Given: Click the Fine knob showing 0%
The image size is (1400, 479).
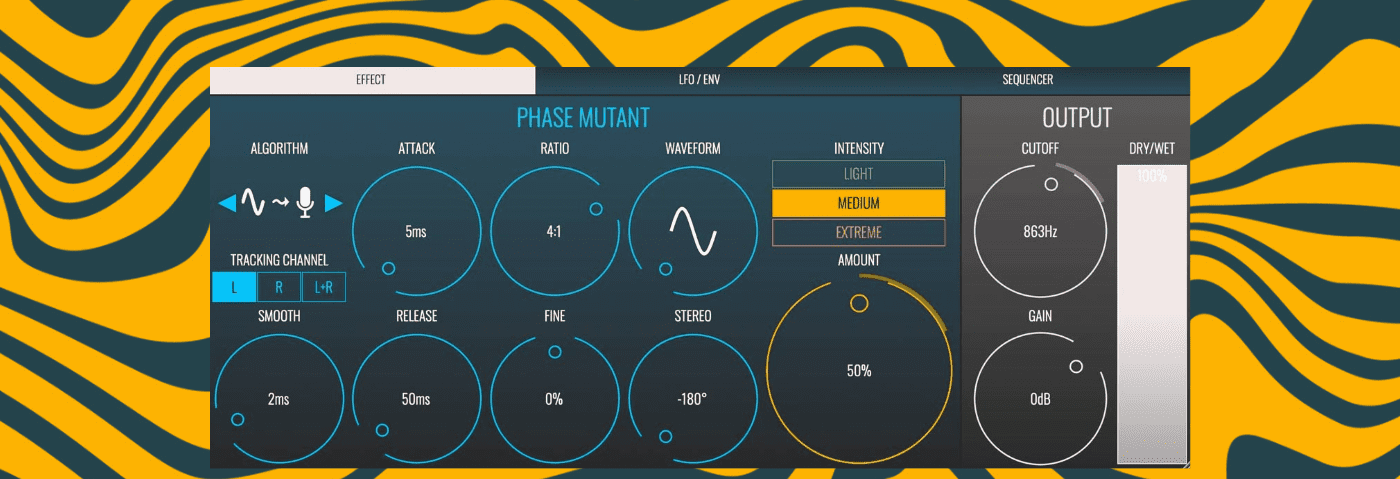Looking at the screenshot, I should pos(554,398).
